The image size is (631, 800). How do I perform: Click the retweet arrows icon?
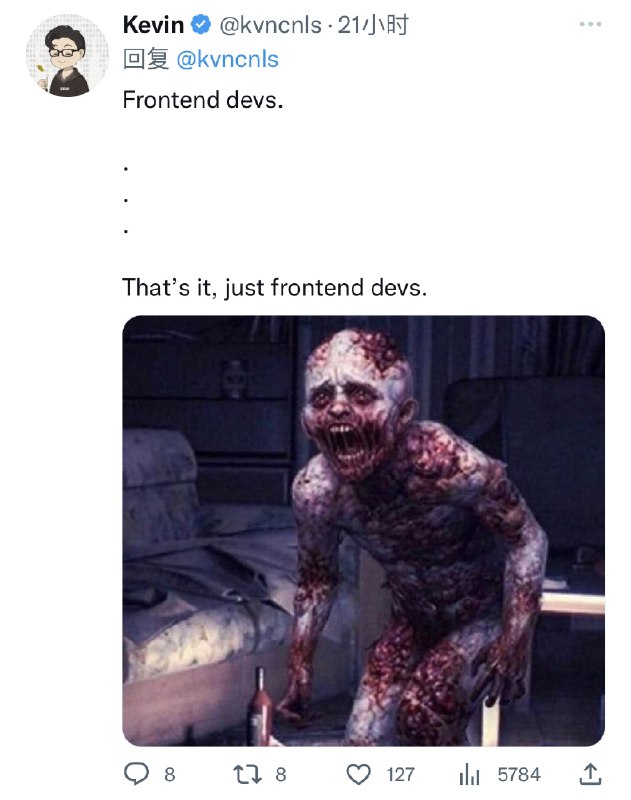pyautogui.click(x=247, y=774)
